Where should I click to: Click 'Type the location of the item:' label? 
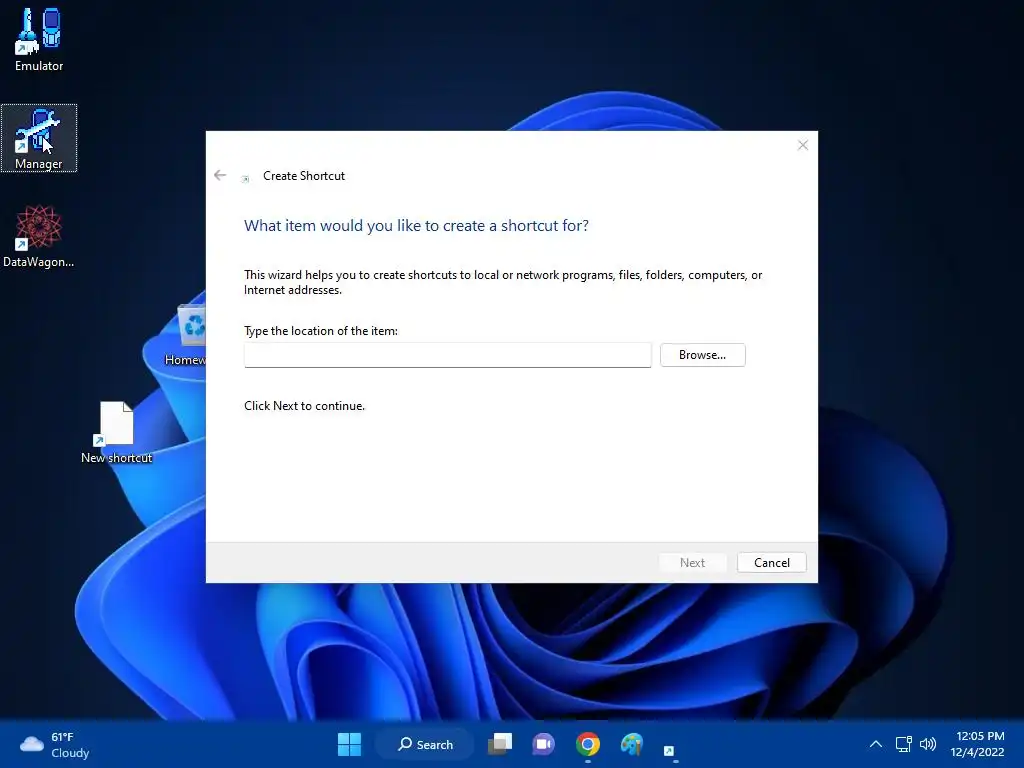(x=321, y=331)
